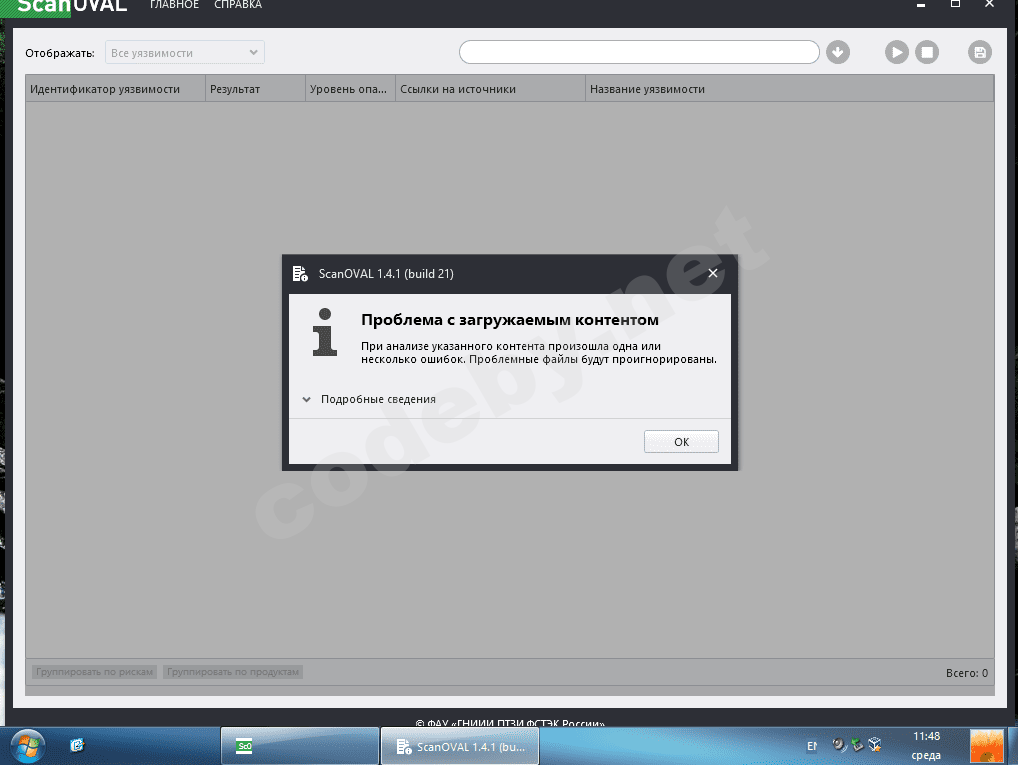
Task: Click the EN language indicator
Action: (812, 746)
